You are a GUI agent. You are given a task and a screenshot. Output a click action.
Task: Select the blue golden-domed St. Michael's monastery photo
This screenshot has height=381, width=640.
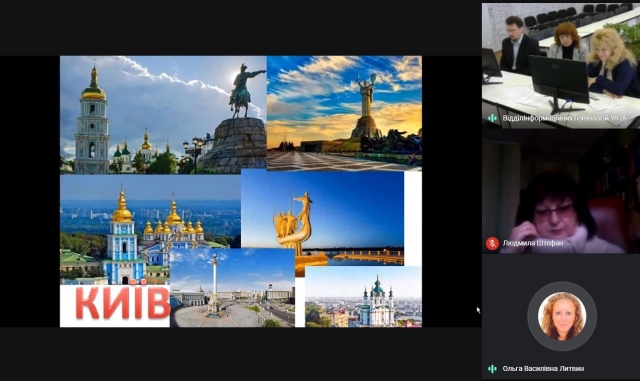click(x=150, y=229)
